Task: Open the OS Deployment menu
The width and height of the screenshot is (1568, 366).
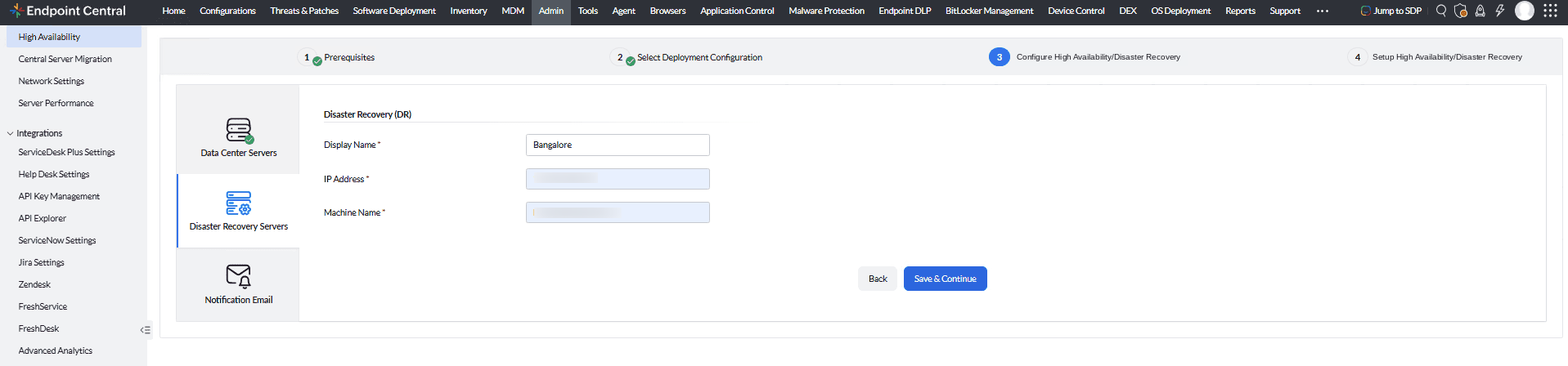Action: click(1181, 11)
